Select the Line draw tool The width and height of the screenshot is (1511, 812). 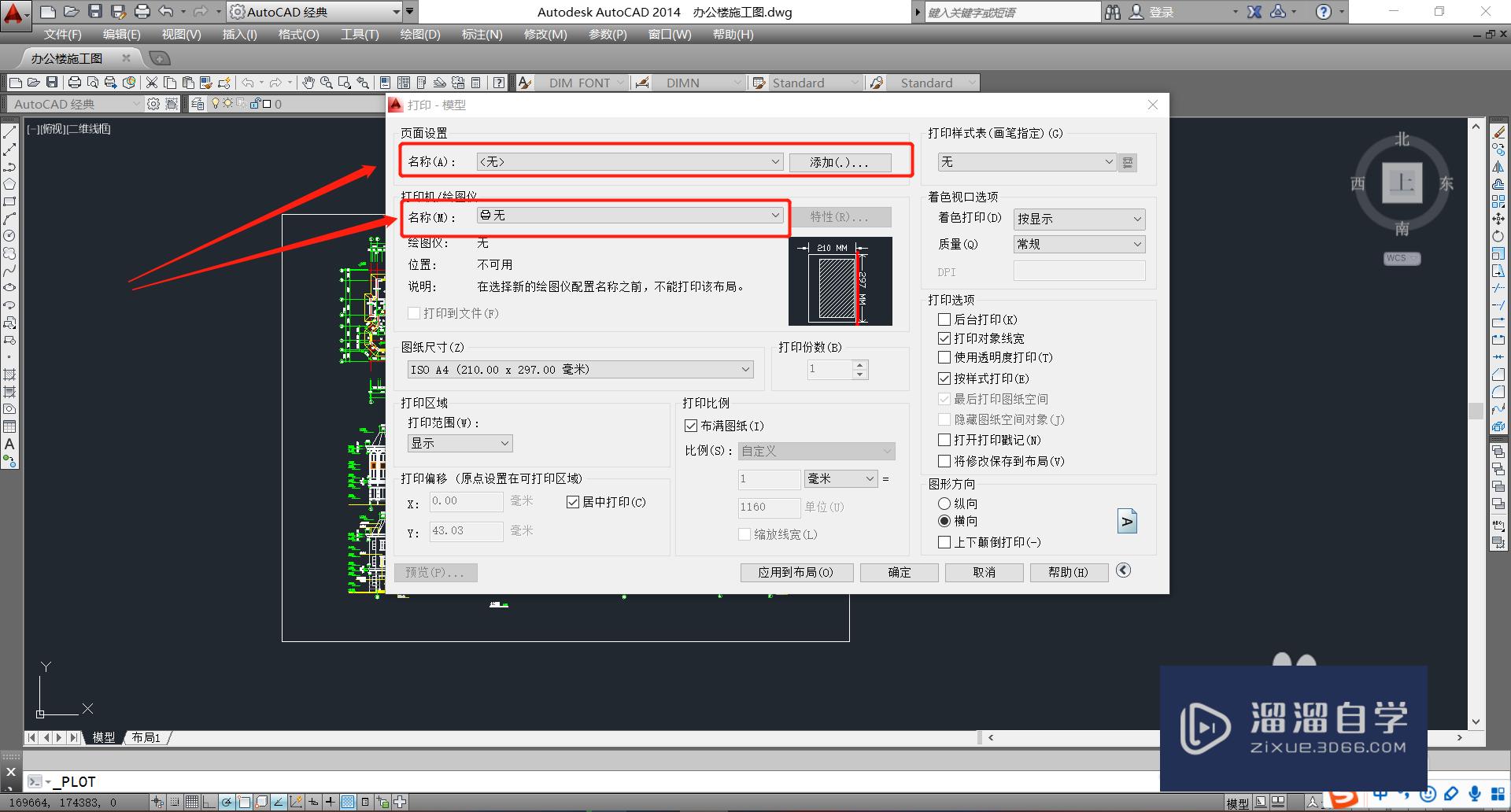(9, 132)
